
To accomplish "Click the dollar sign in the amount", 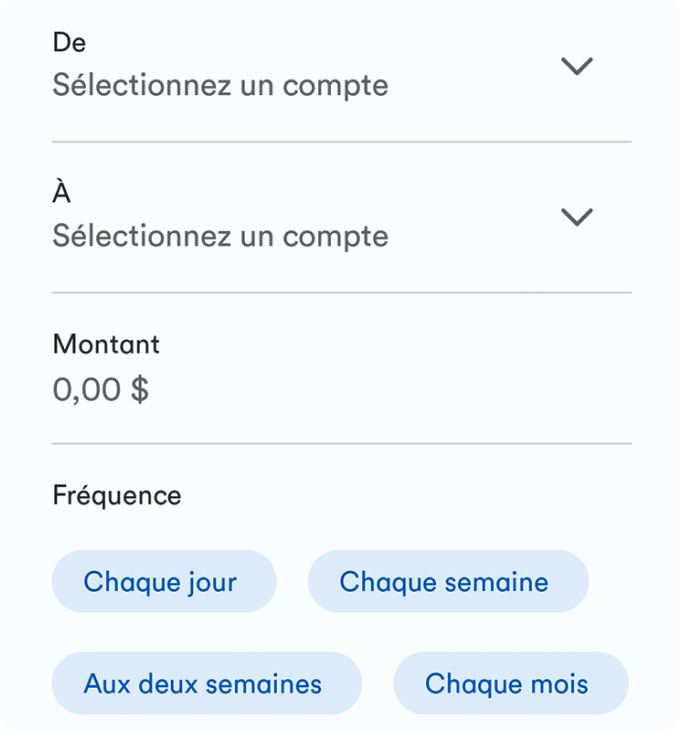I will 140,389.
